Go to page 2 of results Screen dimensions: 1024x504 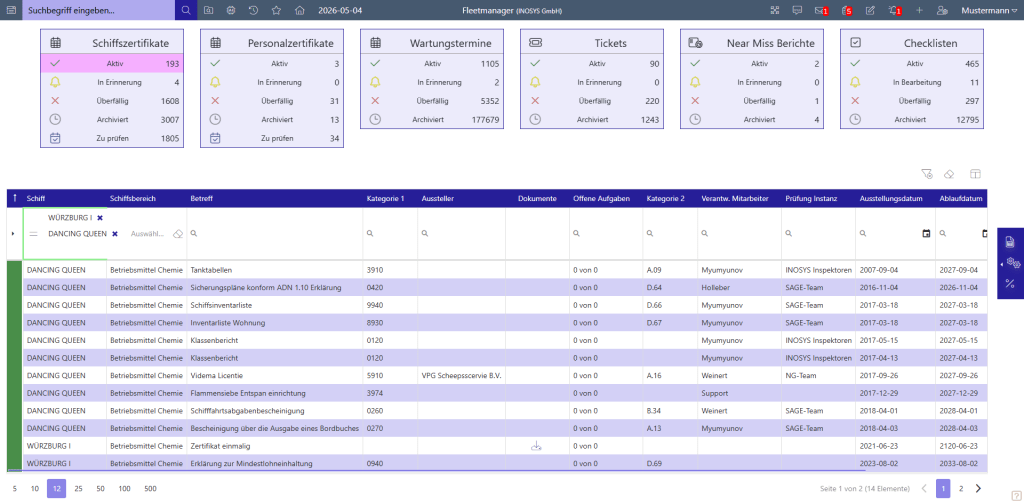pos(961,488)
